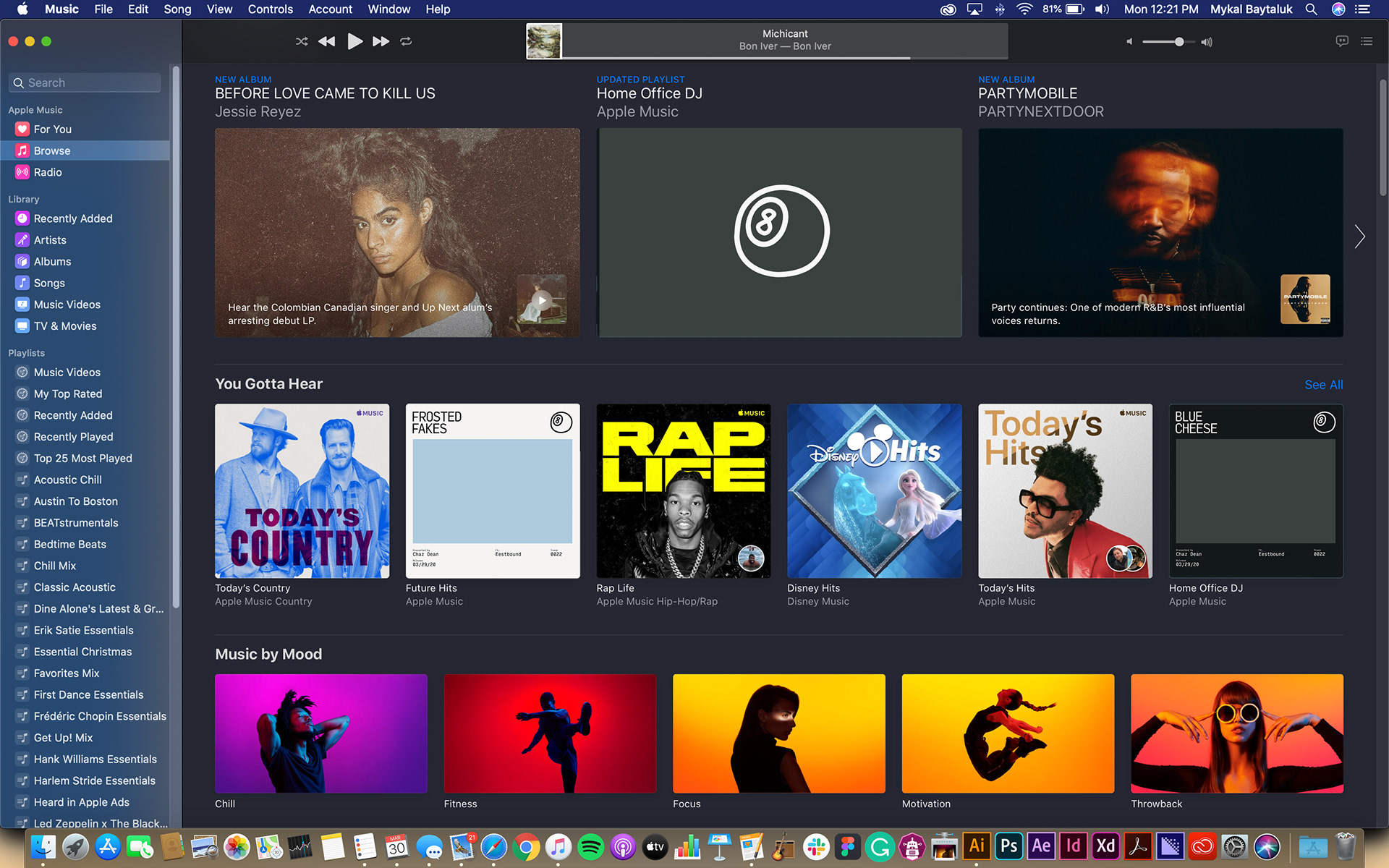Open Albums in the library
The width and height of the screenshot is (1389, 868).
click(85, 262)
